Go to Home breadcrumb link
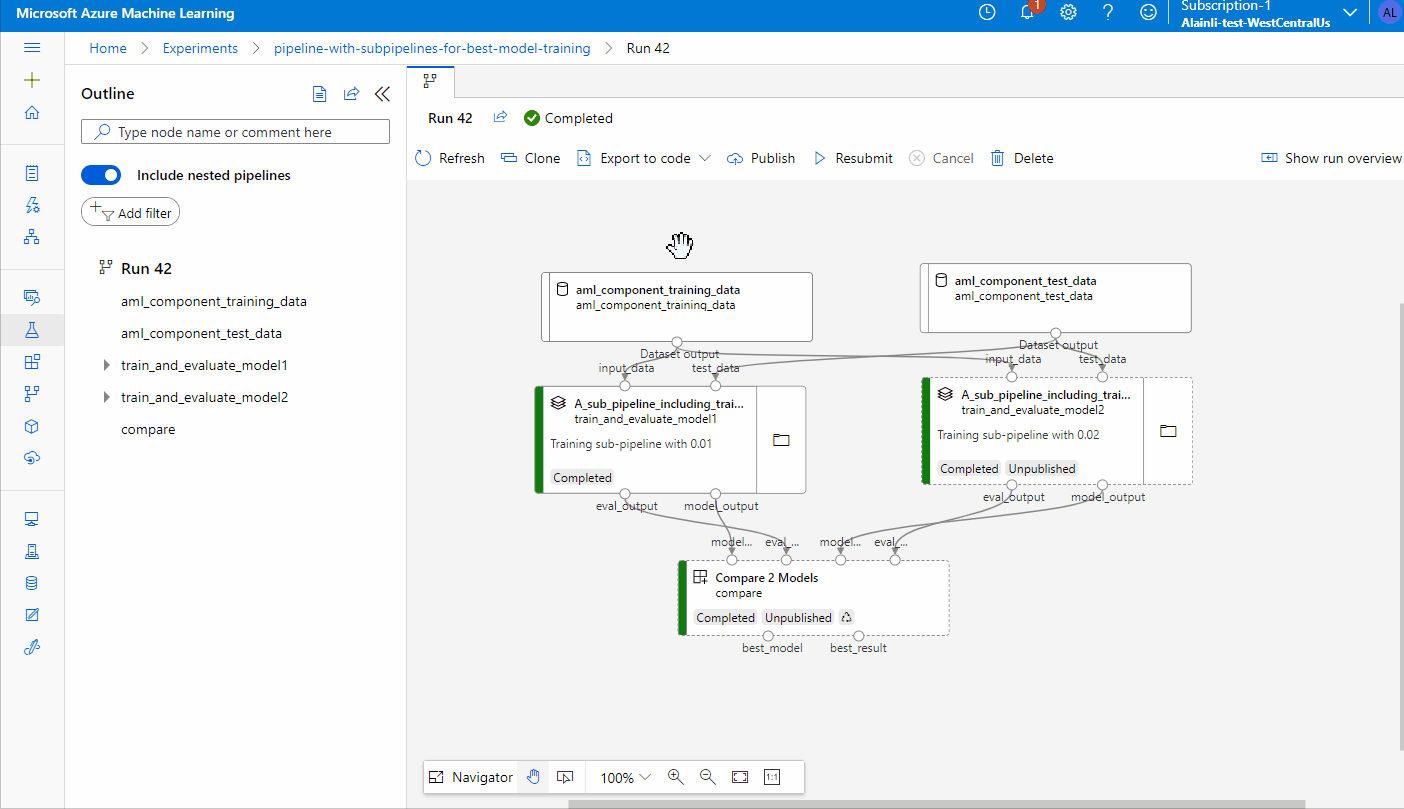Screen dimensions: 1404x809 click(108, 48)
